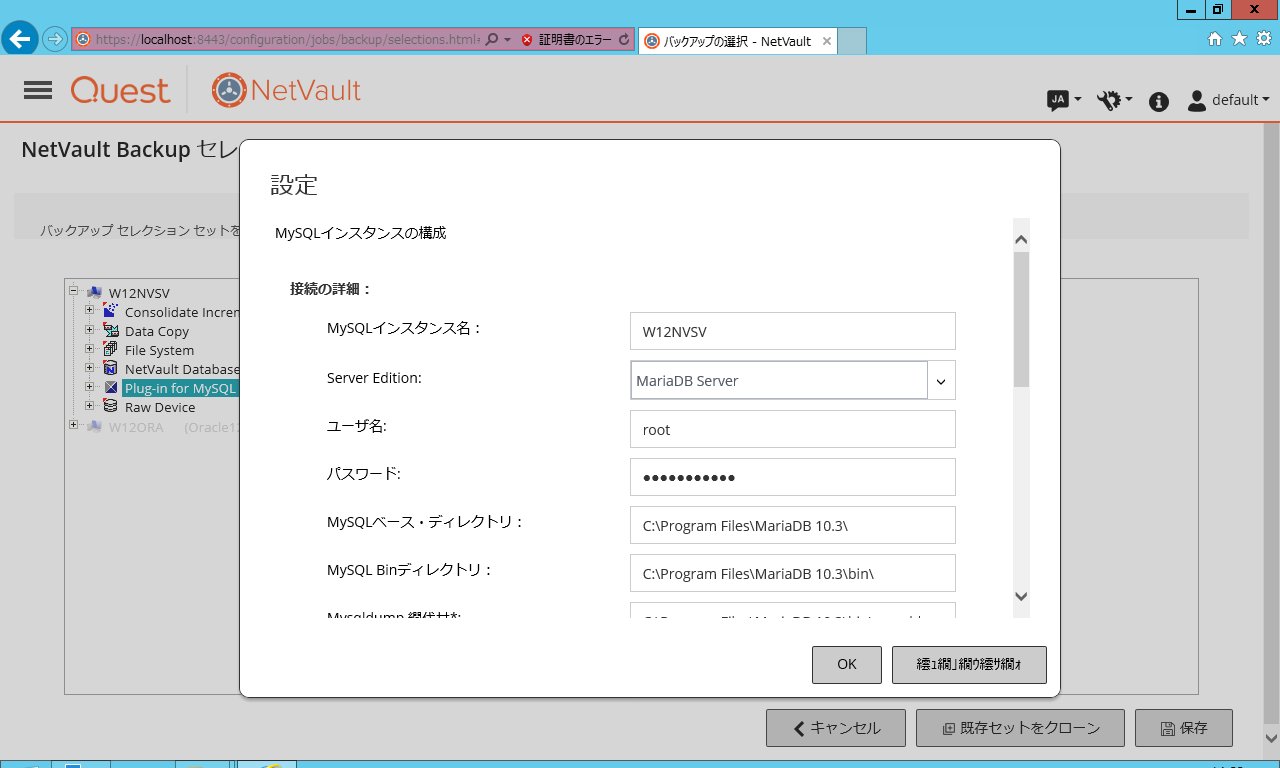The height and width of the screenshot is (768, 1280).
Task: Click the 既存セットをクローン button
Action: (x=1020, y=728)
